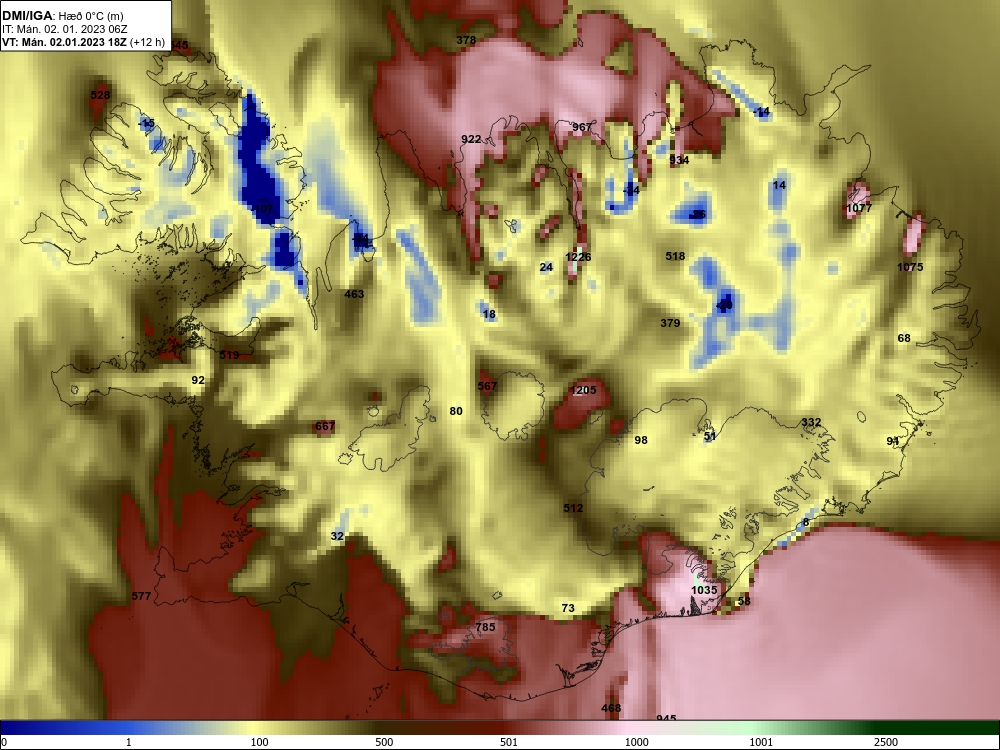Click the value 92 in the west

click(x=198, y=380)
